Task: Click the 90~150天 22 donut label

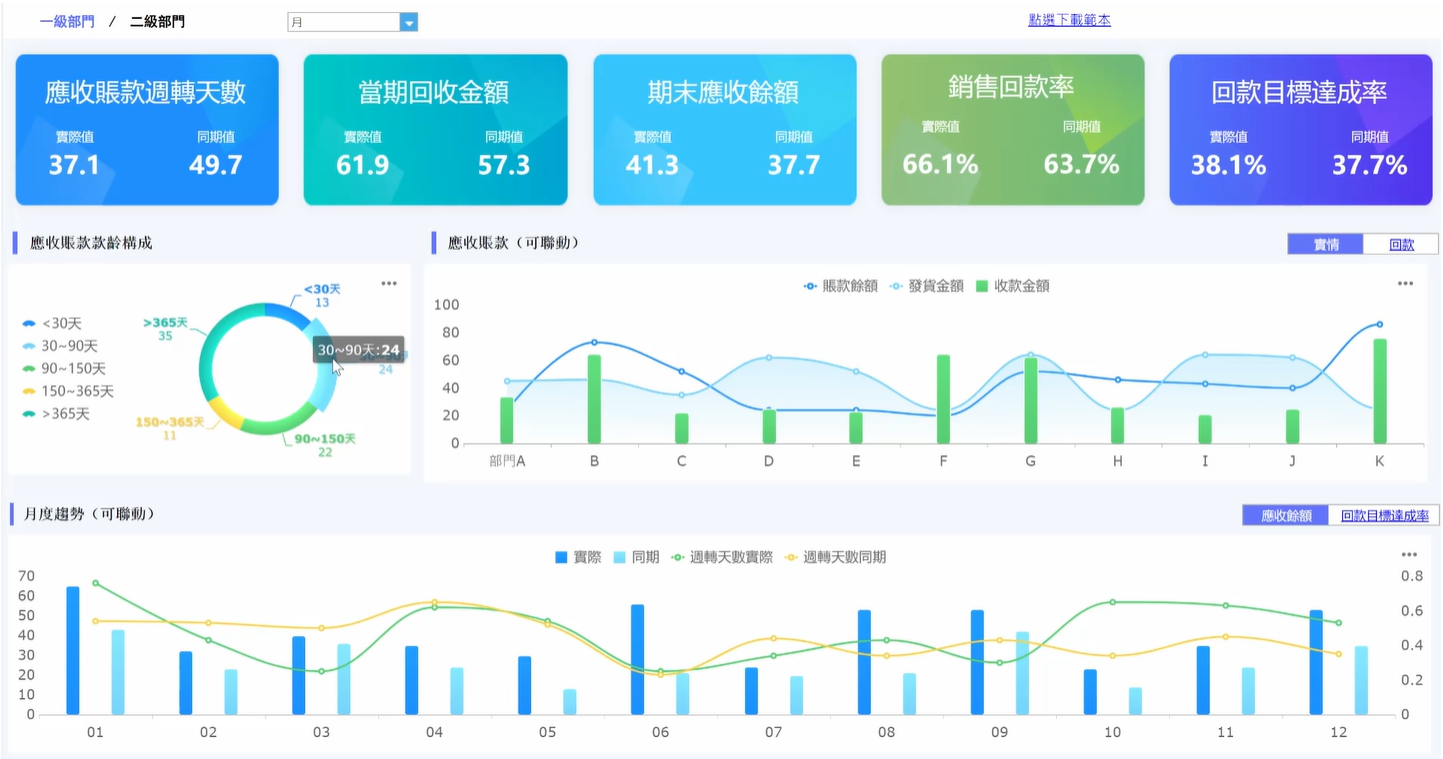Action: (x=325, y=445)
